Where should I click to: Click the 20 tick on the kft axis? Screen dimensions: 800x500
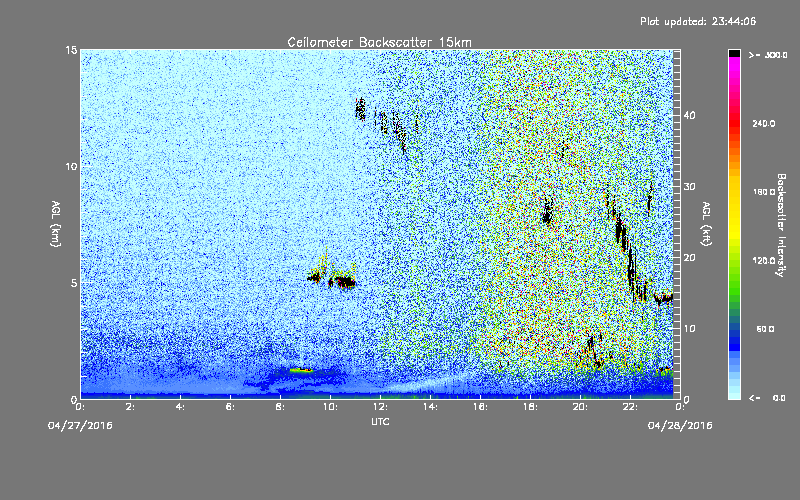(689, 258)
